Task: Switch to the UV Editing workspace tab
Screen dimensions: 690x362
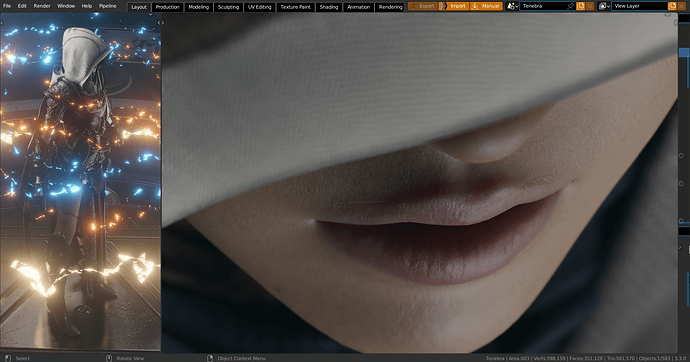Action: pos(260,7)
